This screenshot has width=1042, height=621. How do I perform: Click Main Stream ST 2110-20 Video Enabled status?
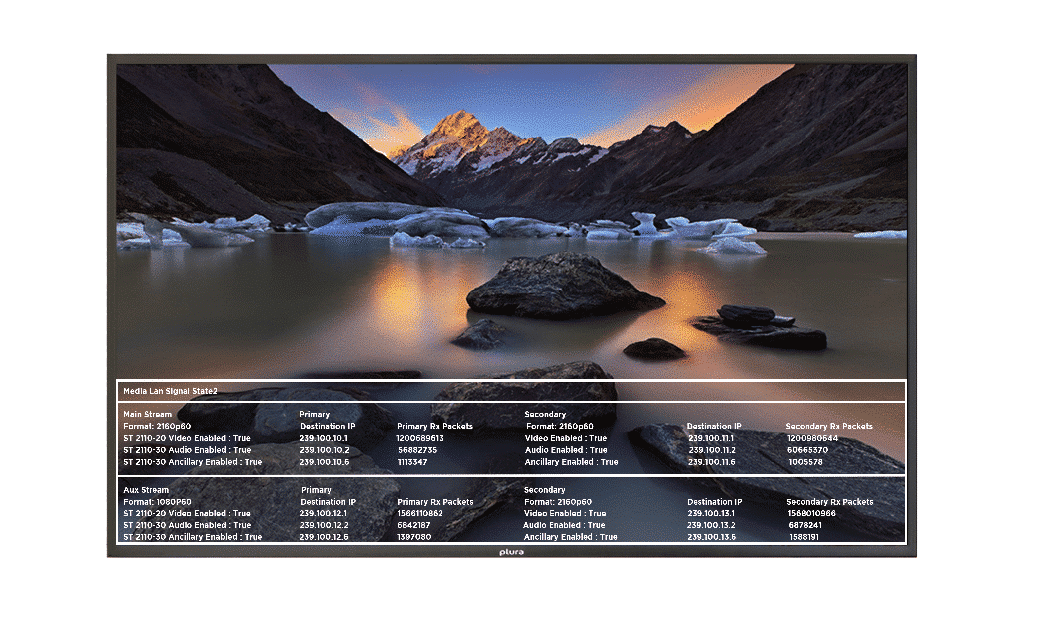[187, 438]
